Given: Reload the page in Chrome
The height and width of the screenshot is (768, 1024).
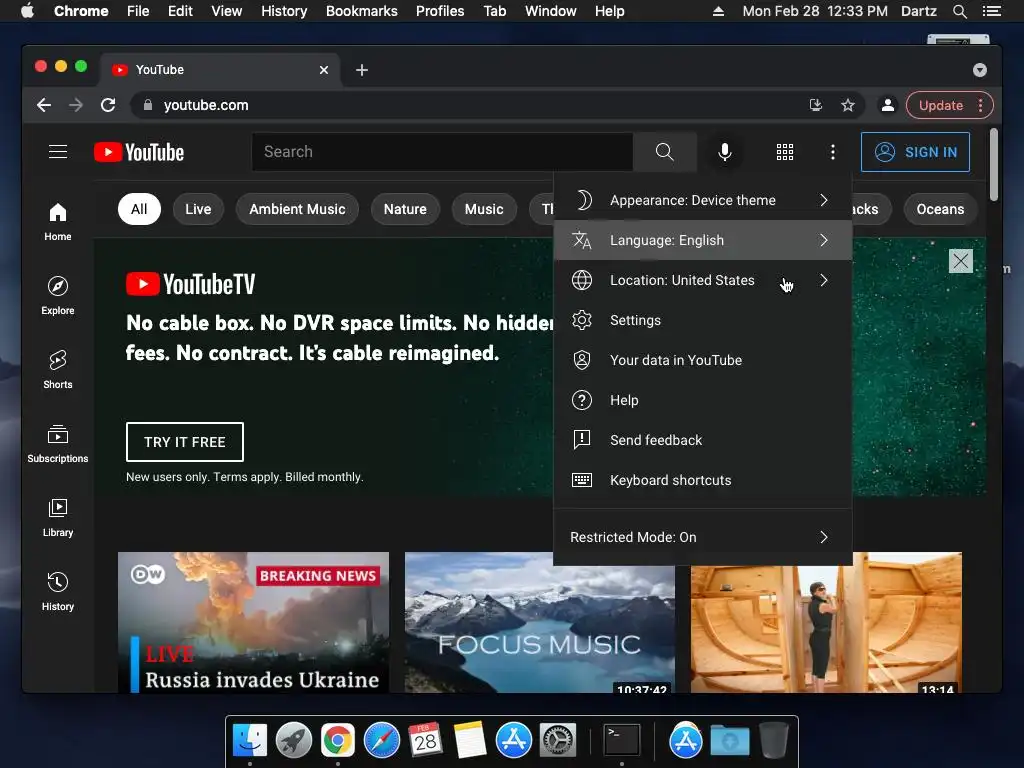Looking at the screenshot, I should click(x=108, y=105).
